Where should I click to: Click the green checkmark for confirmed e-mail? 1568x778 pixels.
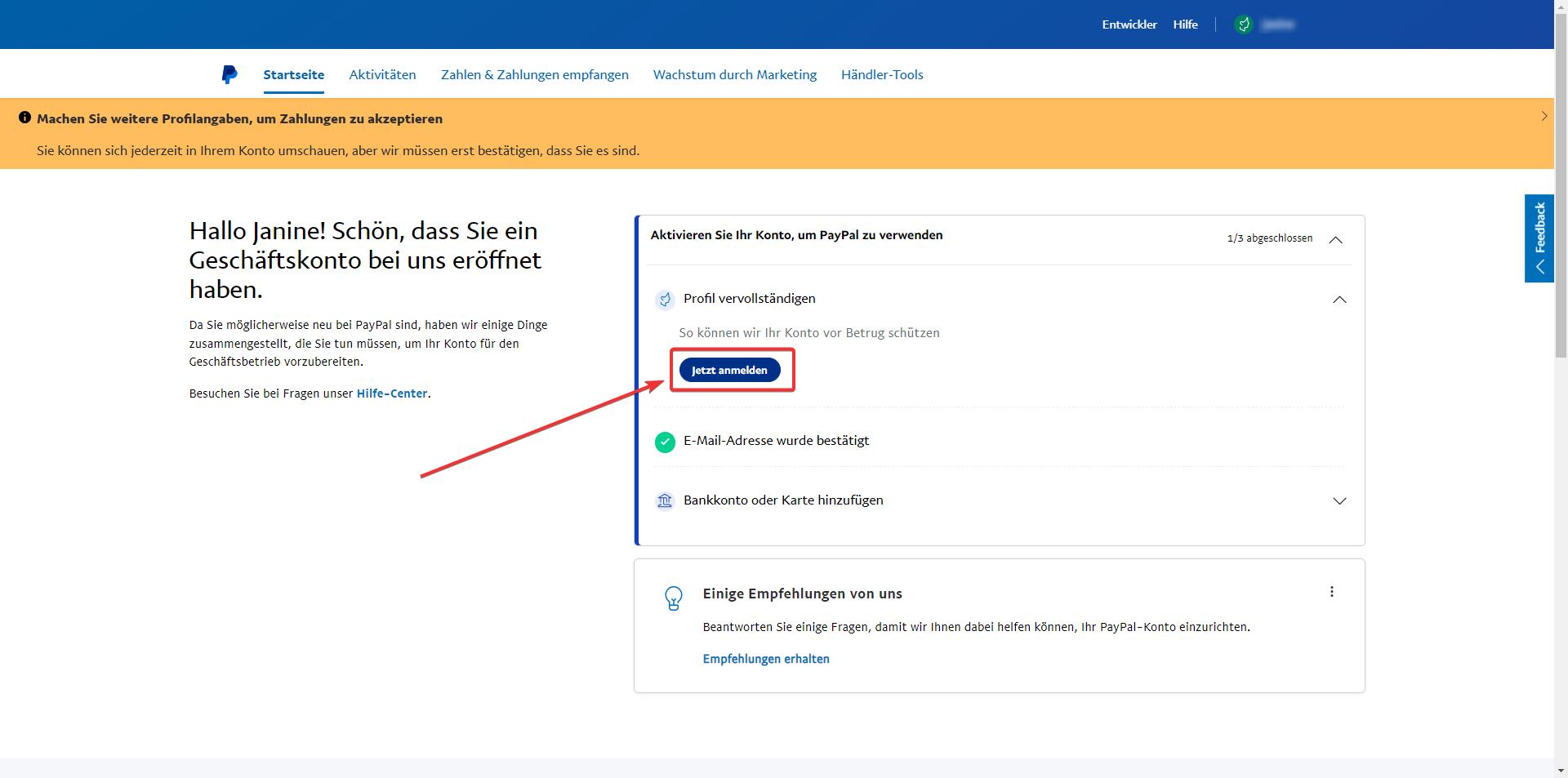click(665, 442)
